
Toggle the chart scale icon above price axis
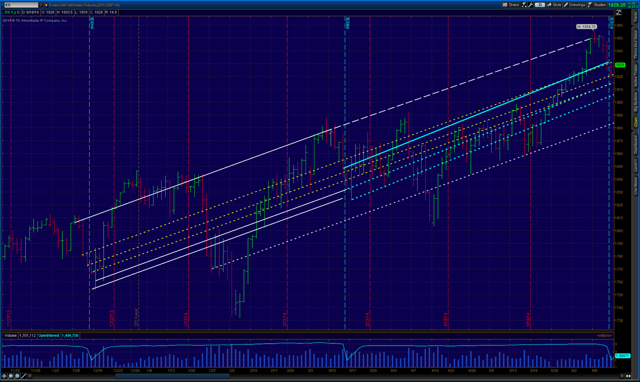tap(619, 13)
